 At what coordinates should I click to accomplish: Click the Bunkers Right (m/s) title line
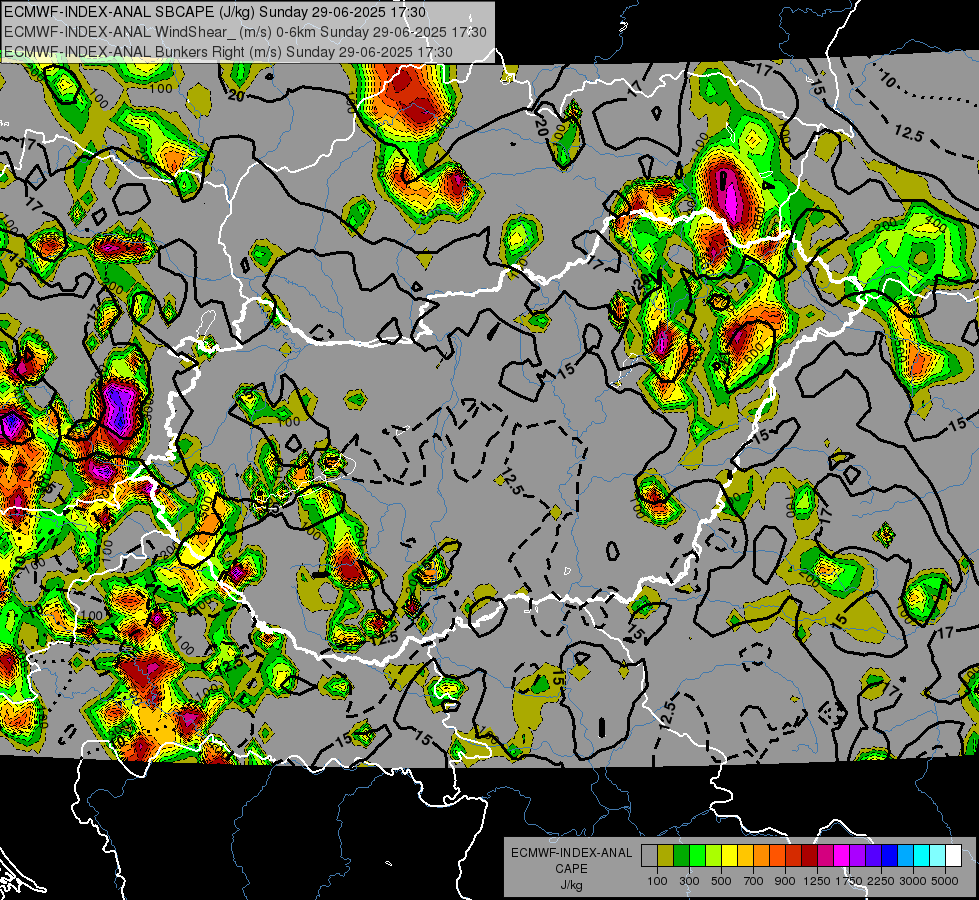click(x=228, y=52)
